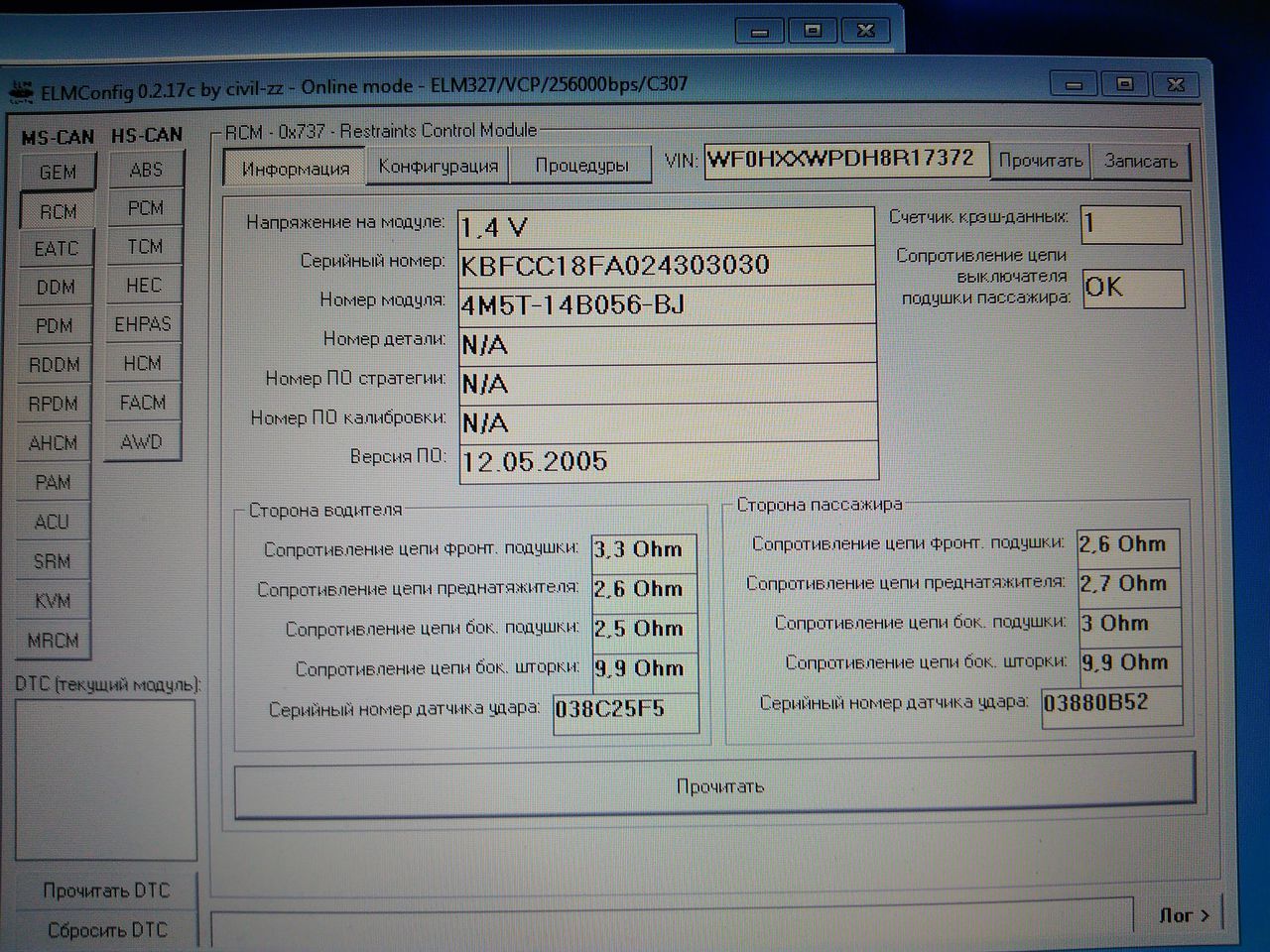
Task: Open the AWD module
Action: coord(141,442)
